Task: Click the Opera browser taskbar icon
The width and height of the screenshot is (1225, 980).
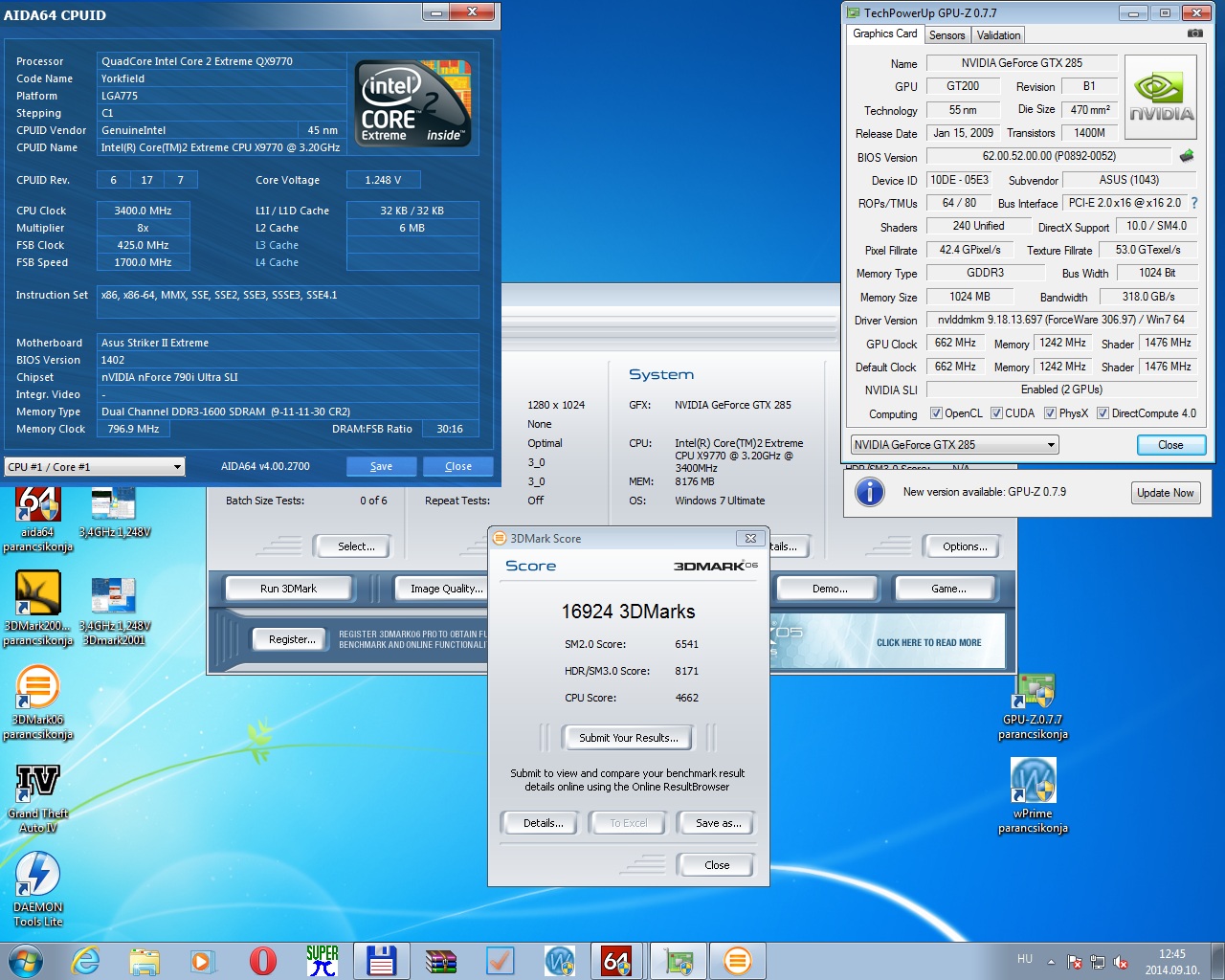Action: point(262,961)
